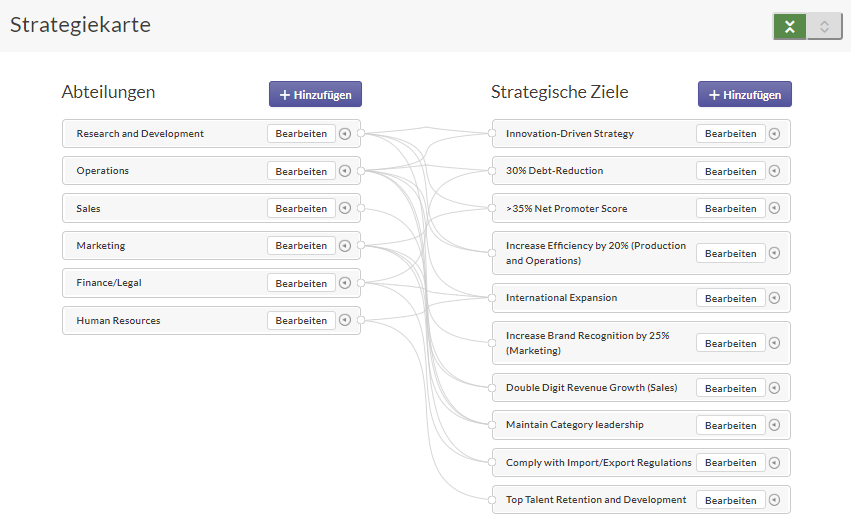
Task: Click connector node of Human Resources
Action: click(x=361, y=320)
